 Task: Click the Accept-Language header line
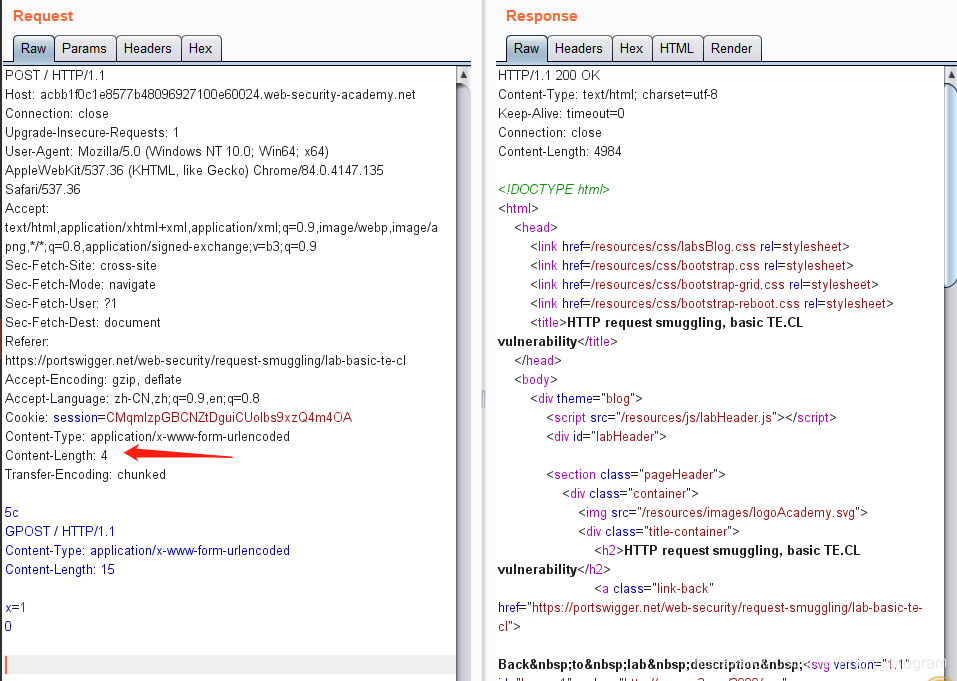pyautogui.click(x=132, y=398)
